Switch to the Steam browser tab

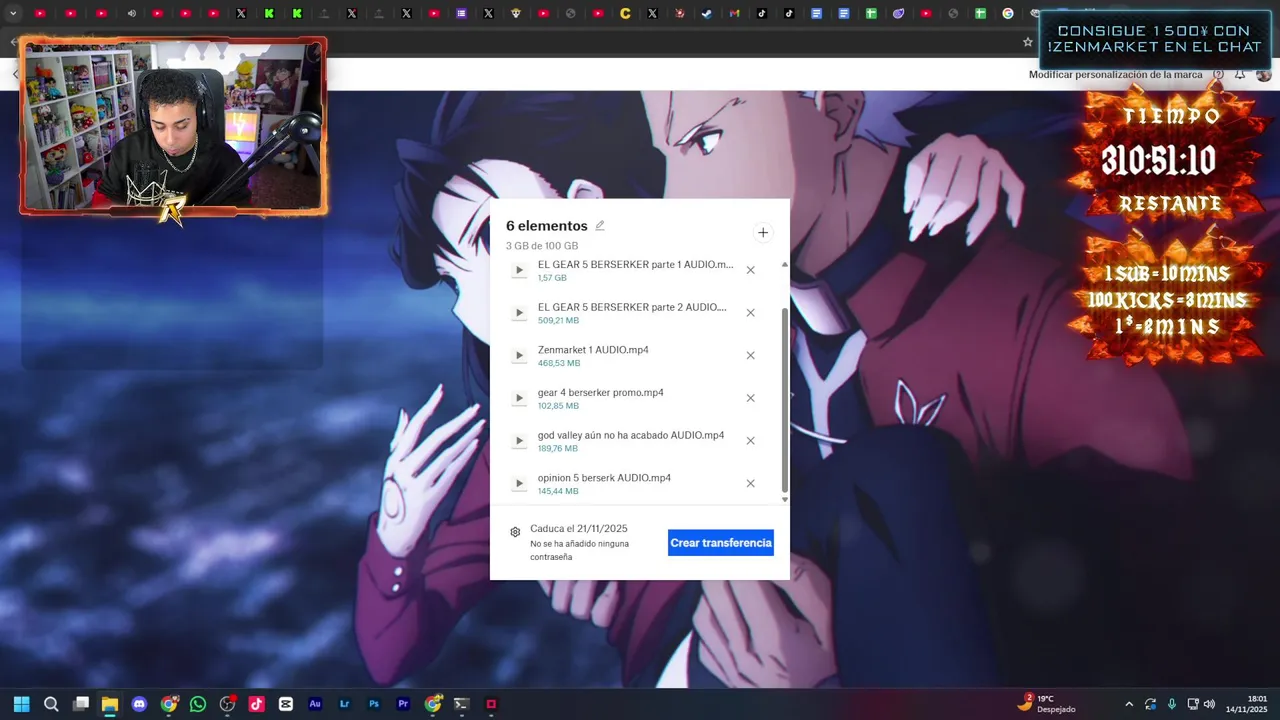[707, 13]
